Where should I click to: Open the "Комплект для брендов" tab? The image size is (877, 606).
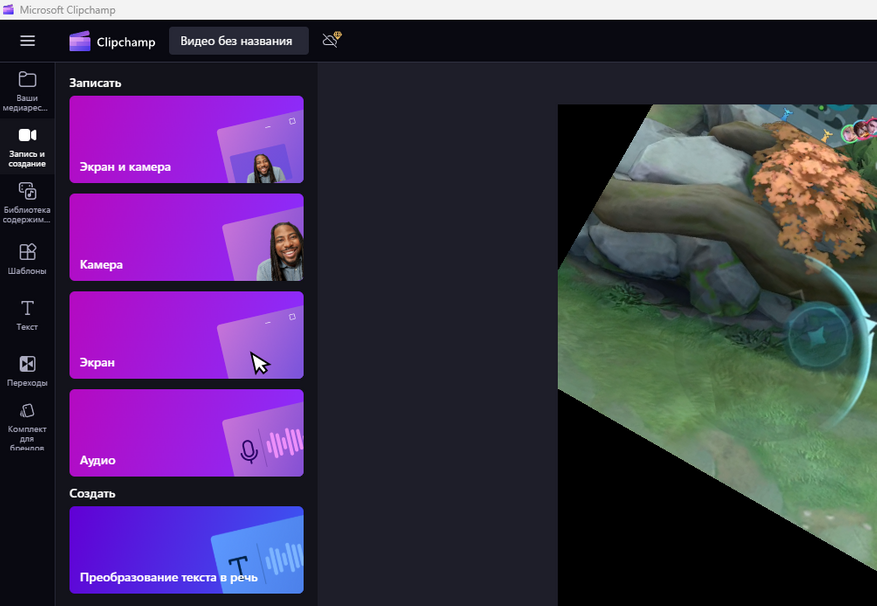[27, 426]
